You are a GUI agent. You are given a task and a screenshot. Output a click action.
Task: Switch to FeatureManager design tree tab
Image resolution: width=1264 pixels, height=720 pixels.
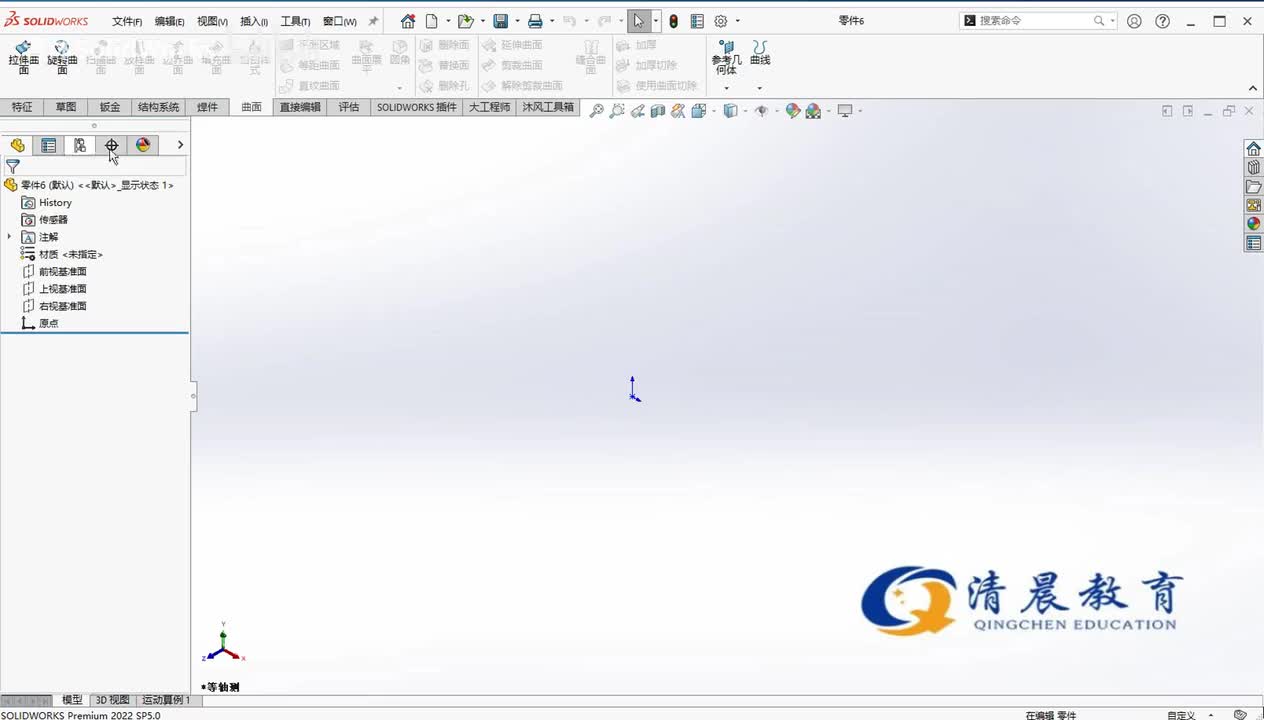click(x=17, y=145)
